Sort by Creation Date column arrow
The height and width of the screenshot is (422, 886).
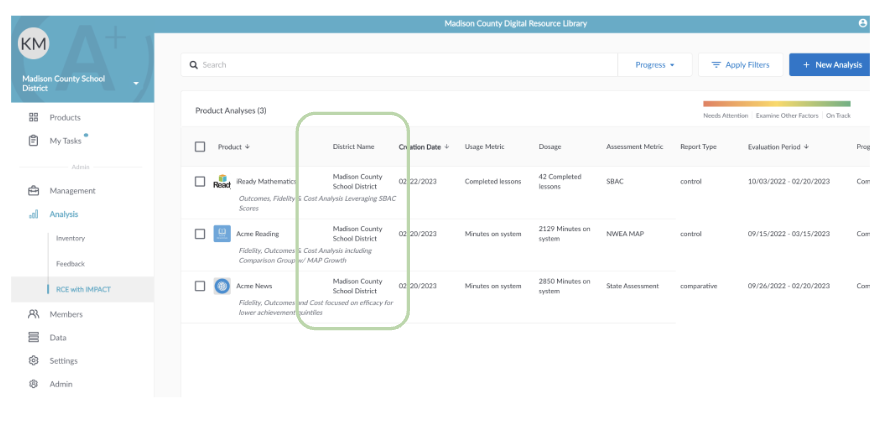(446, 147)
